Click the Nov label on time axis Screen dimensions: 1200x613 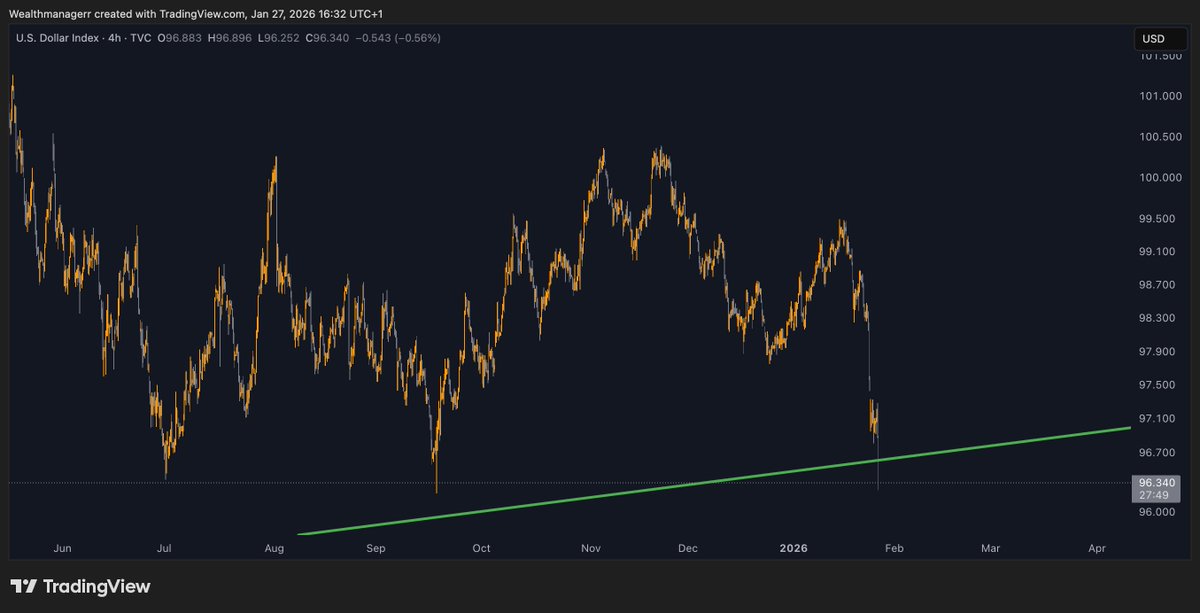pyautogui.click(x=590, y=548)
